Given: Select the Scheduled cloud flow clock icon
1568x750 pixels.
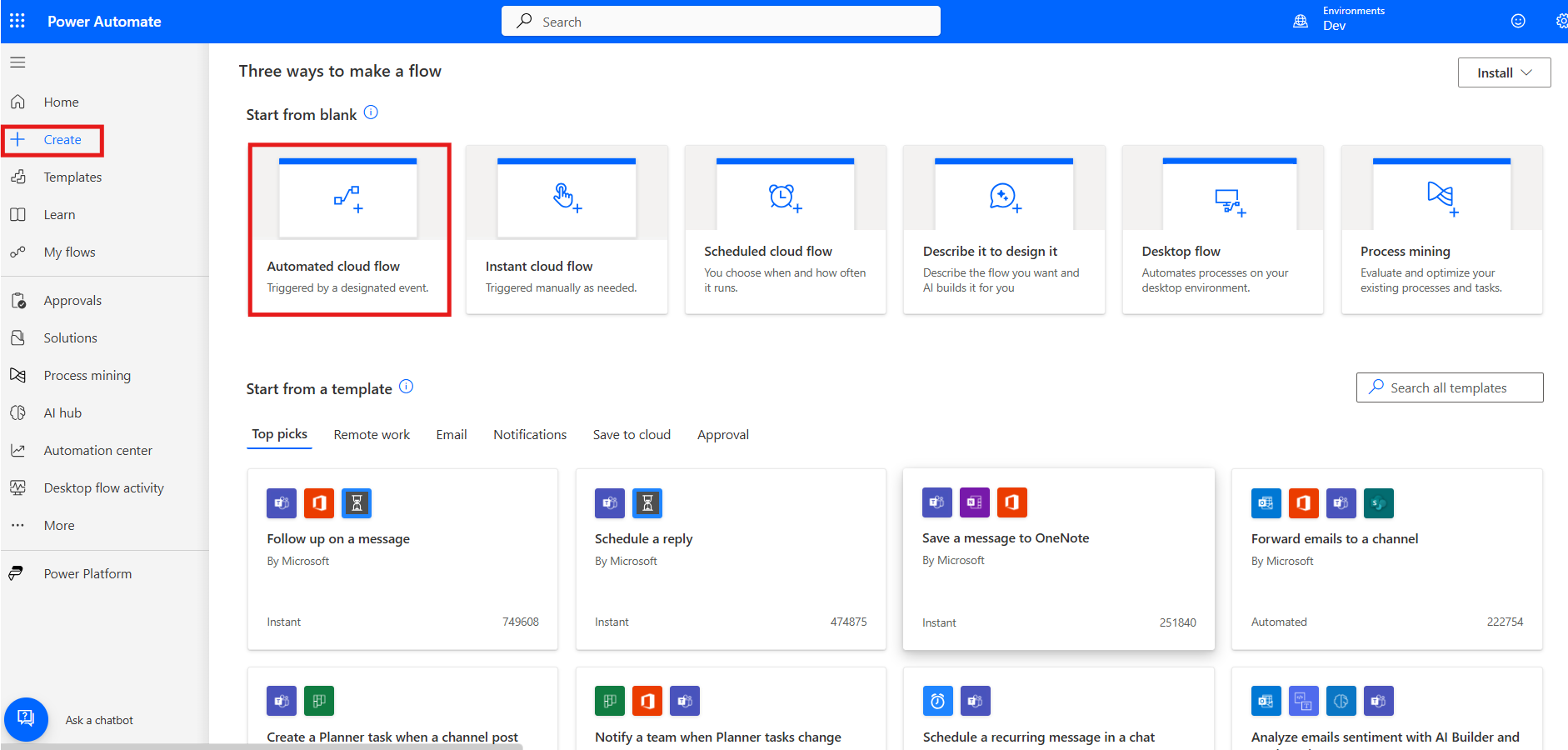Looking at the screenshot, I should point(785,197).
